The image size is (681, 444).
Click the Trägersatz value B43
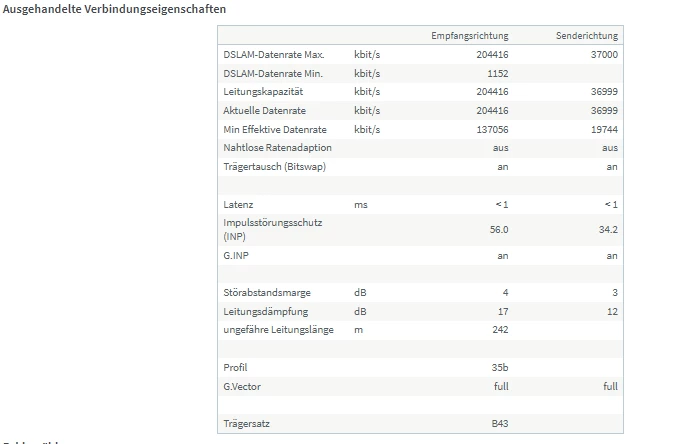tap(500, 424)
